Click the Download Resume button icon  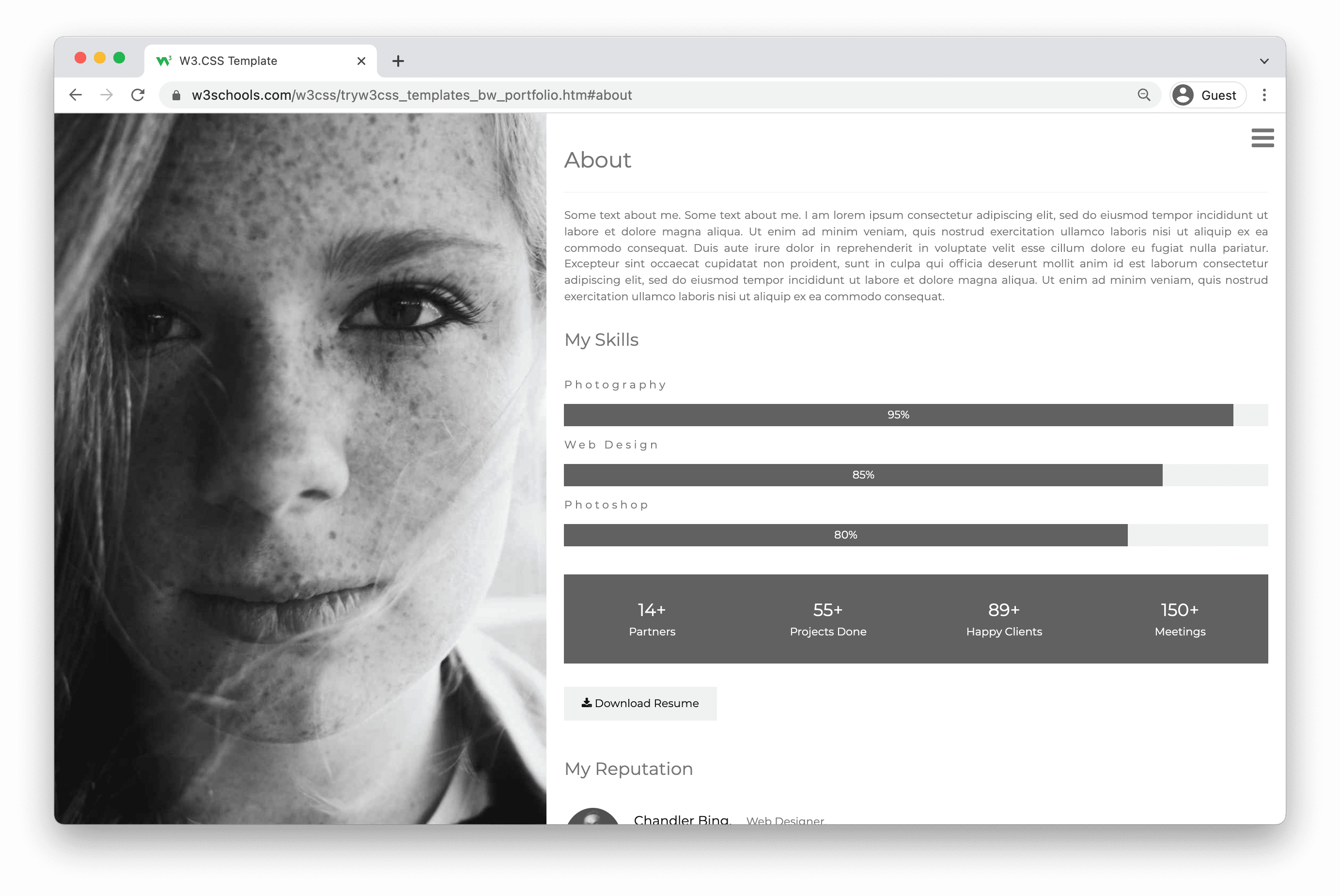(x=585, y=703)
